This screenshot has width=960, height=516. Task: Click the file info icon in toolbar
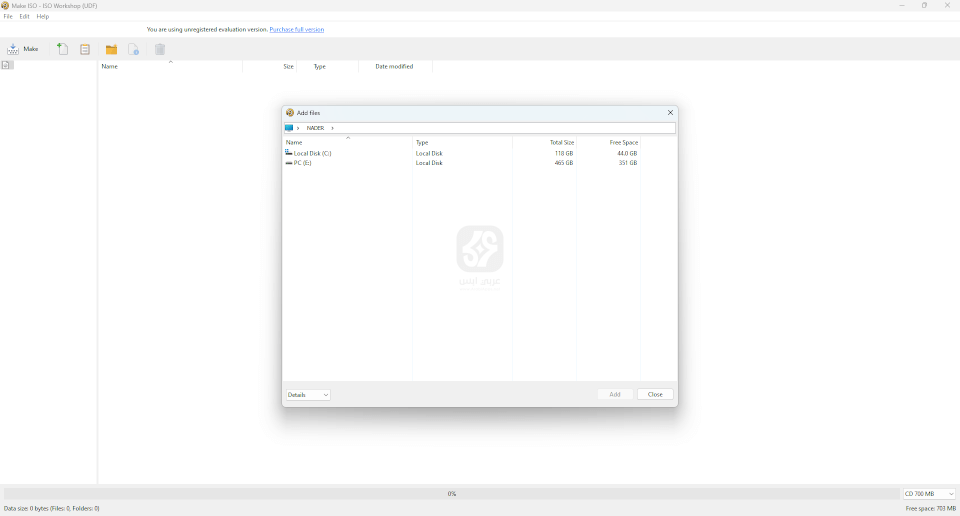pos(133,49)
